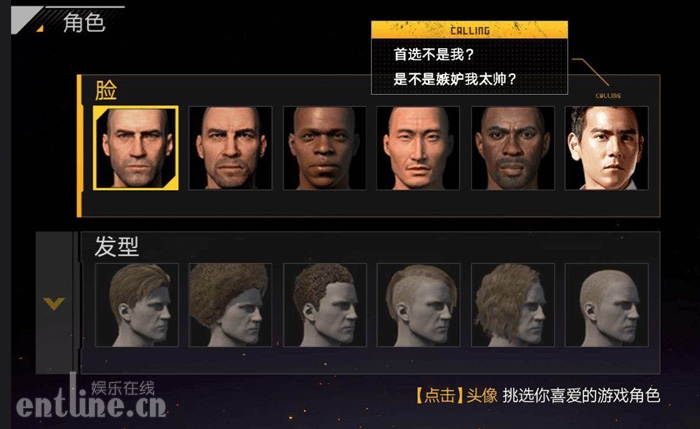Select the fourth bald Asian face portrait
Viewport: 700px width, 429px height.
click(x=418, y=148)
